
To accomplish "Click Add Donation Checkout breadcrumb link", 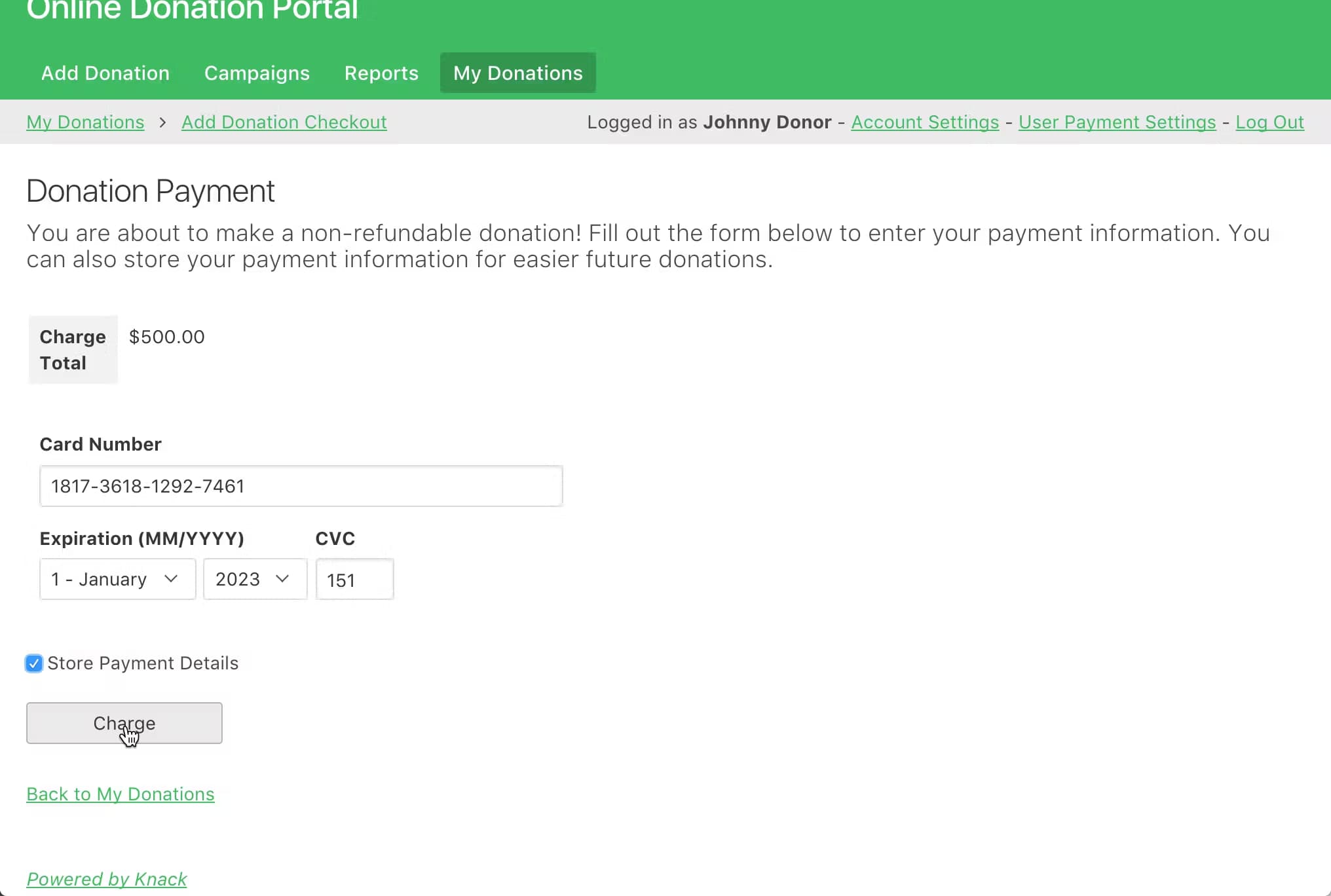I will pyautogui.click(x=284, y=122).
